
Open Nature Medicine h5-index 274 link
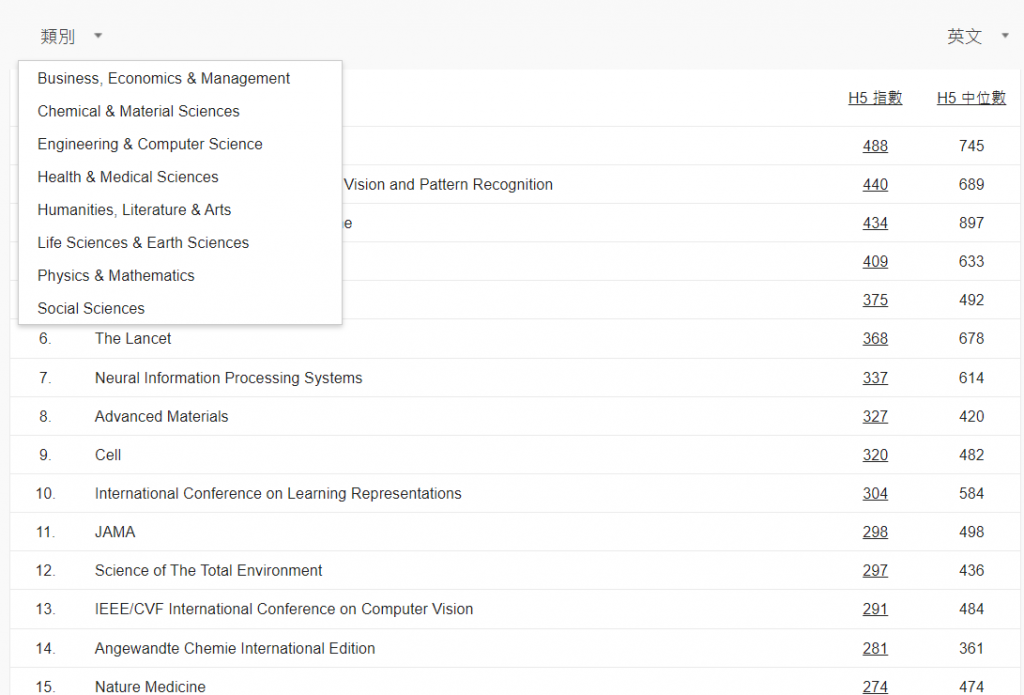tap(875, 687)
